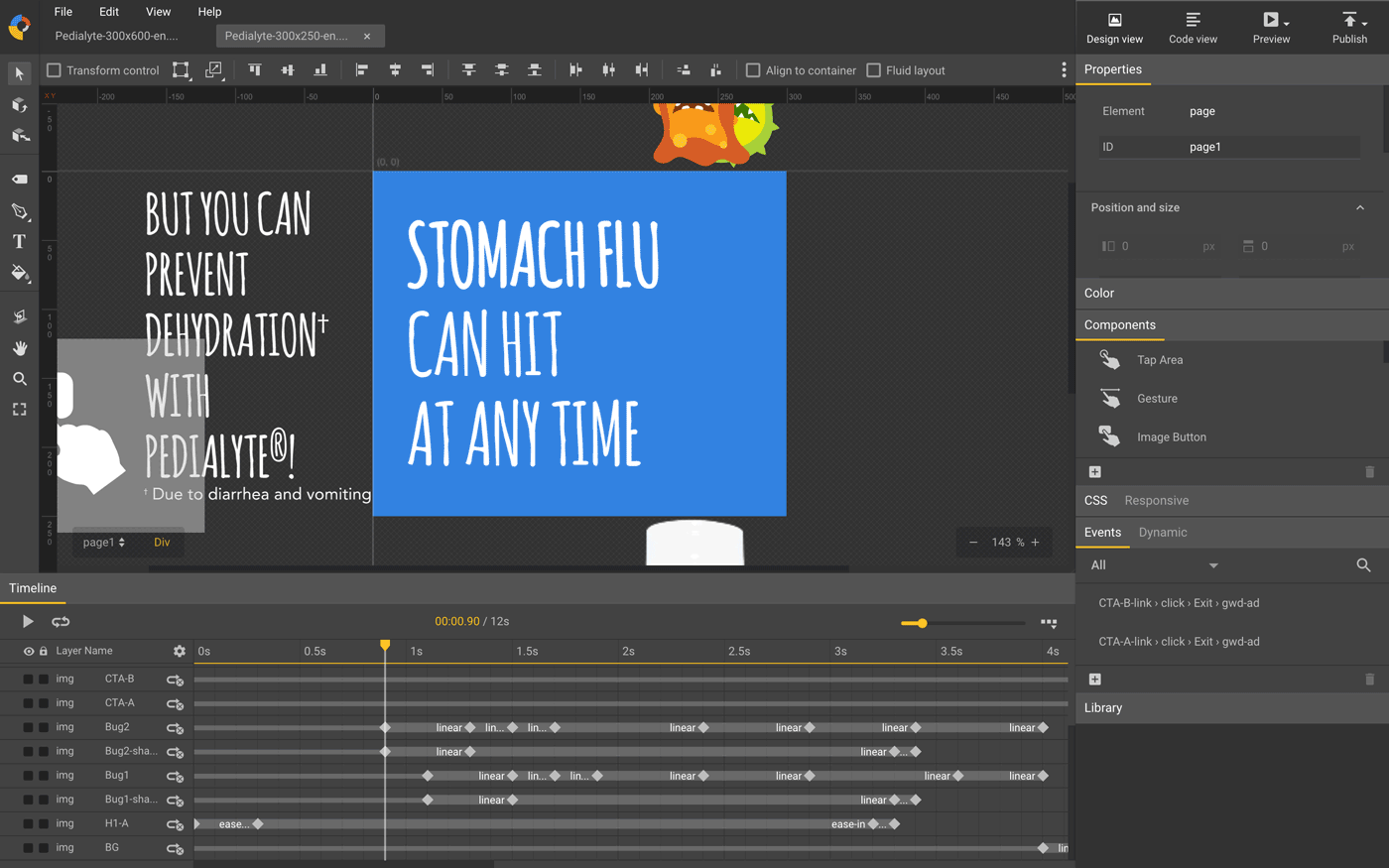Click the yellow timeline playhead marker

coord(385,646)
